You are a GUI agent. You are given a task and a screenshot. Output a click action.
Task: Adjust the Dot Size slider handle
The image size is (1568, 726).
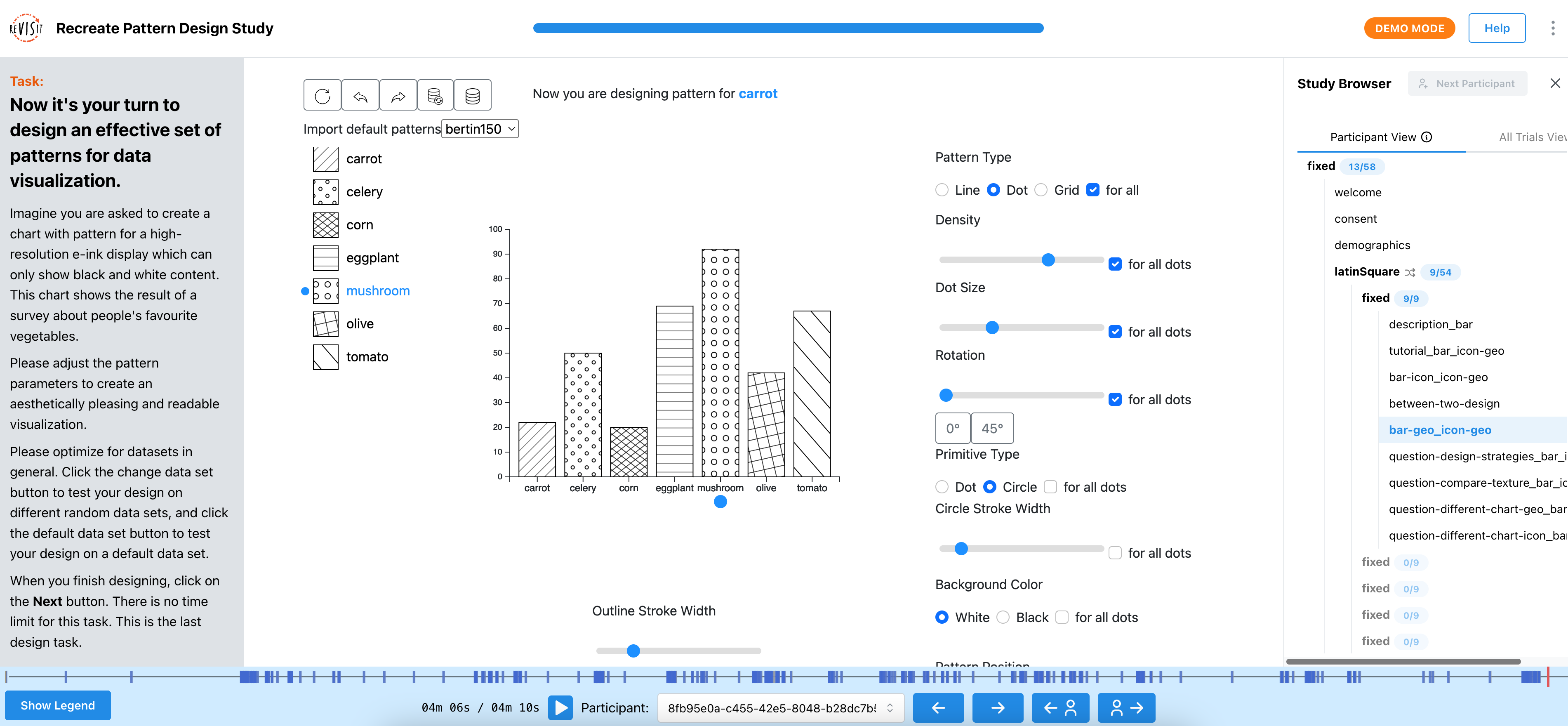click(x=991, y=328)
